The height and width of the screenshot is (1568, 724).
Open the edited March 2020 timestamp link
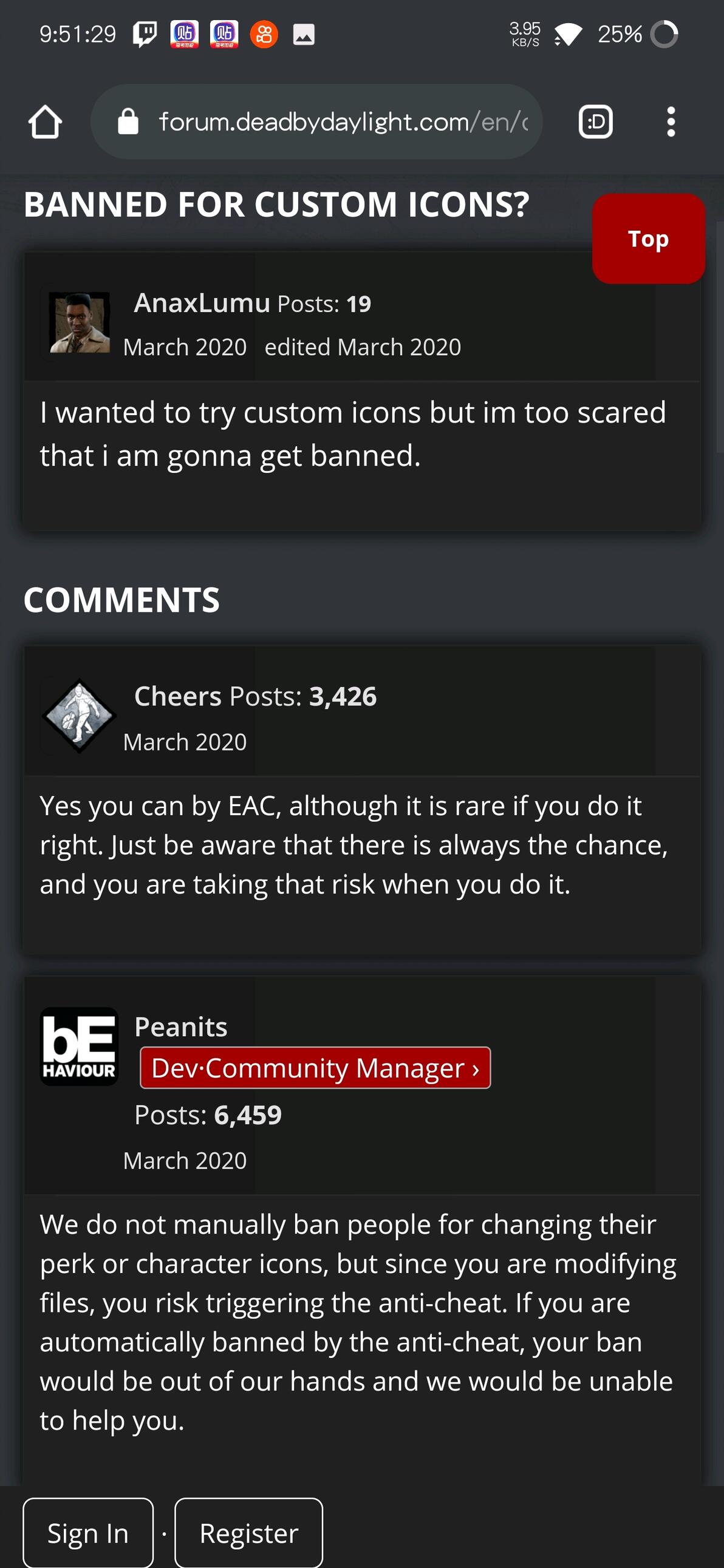[363, 347]
